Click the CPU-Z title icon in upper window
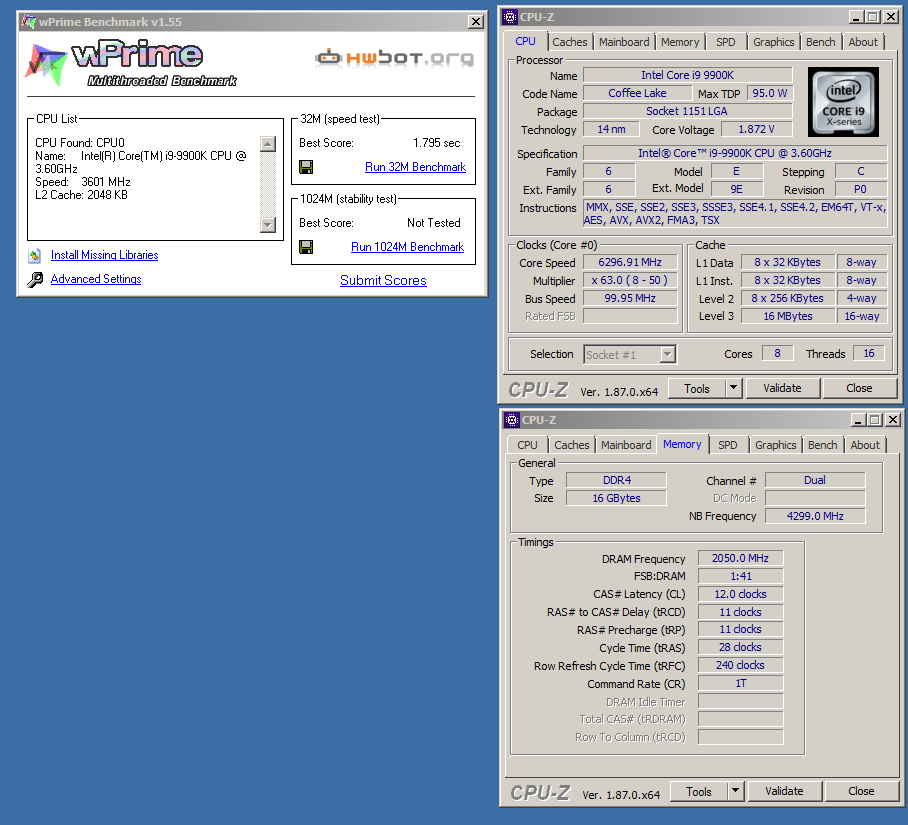This screenshot has height=825, width=908. [x=510, y=17]
